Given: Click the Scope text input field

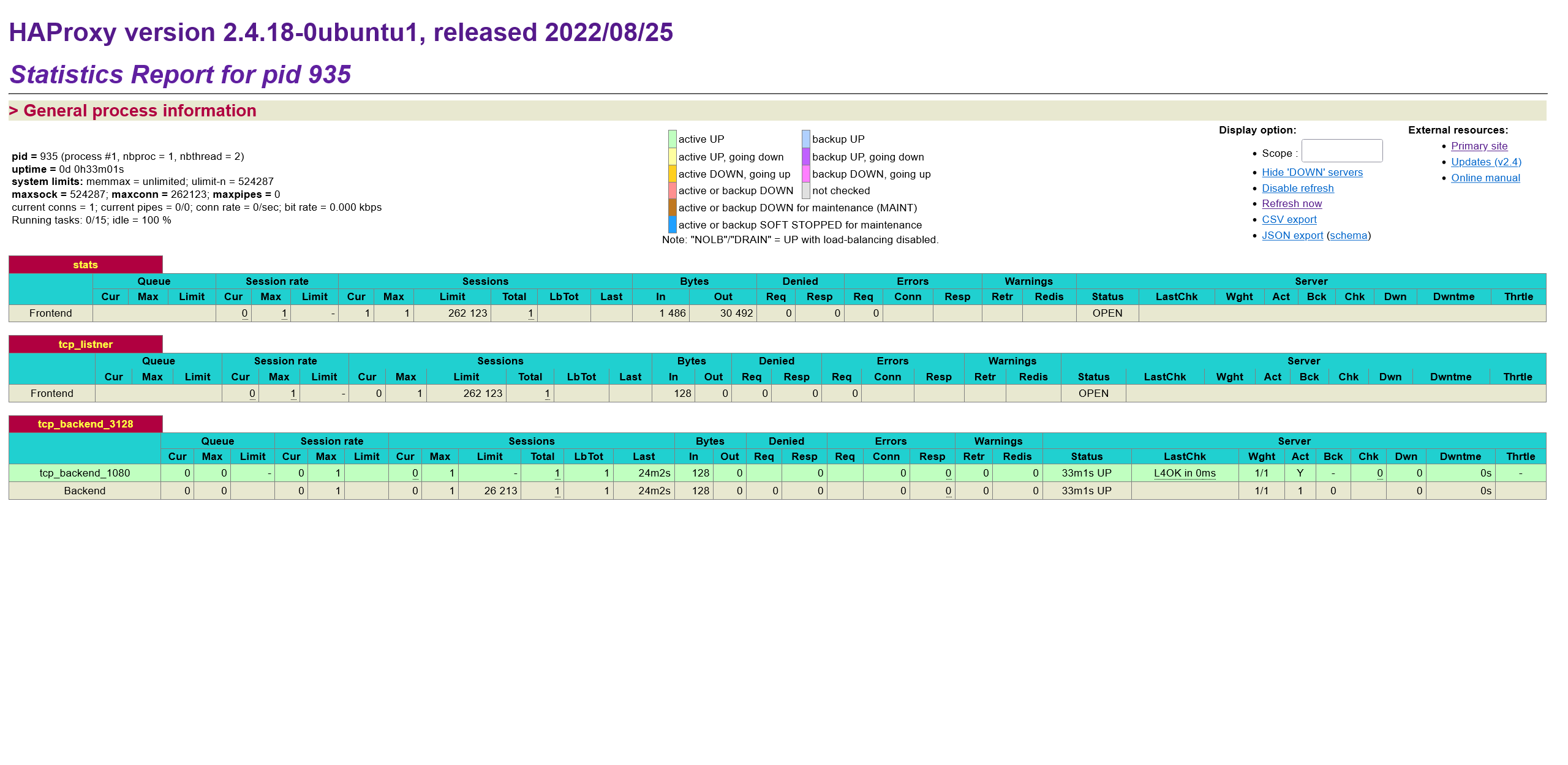Looking at the screenshot, I should [1342, 151].
